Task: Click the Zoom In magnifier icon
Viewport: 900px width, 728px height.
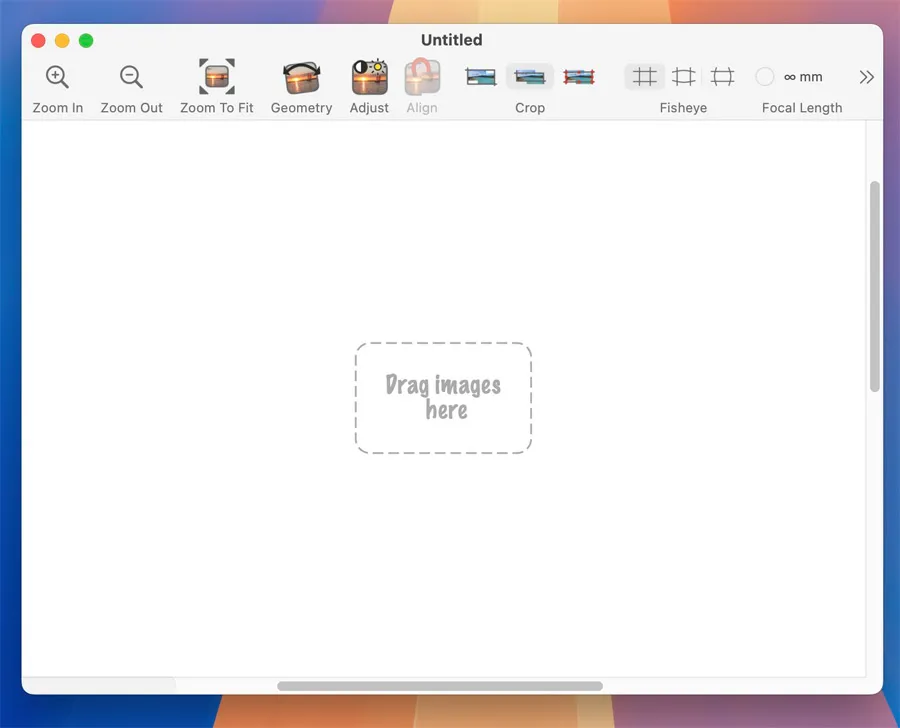Action: pyautogui.click(x=57, y=77)
